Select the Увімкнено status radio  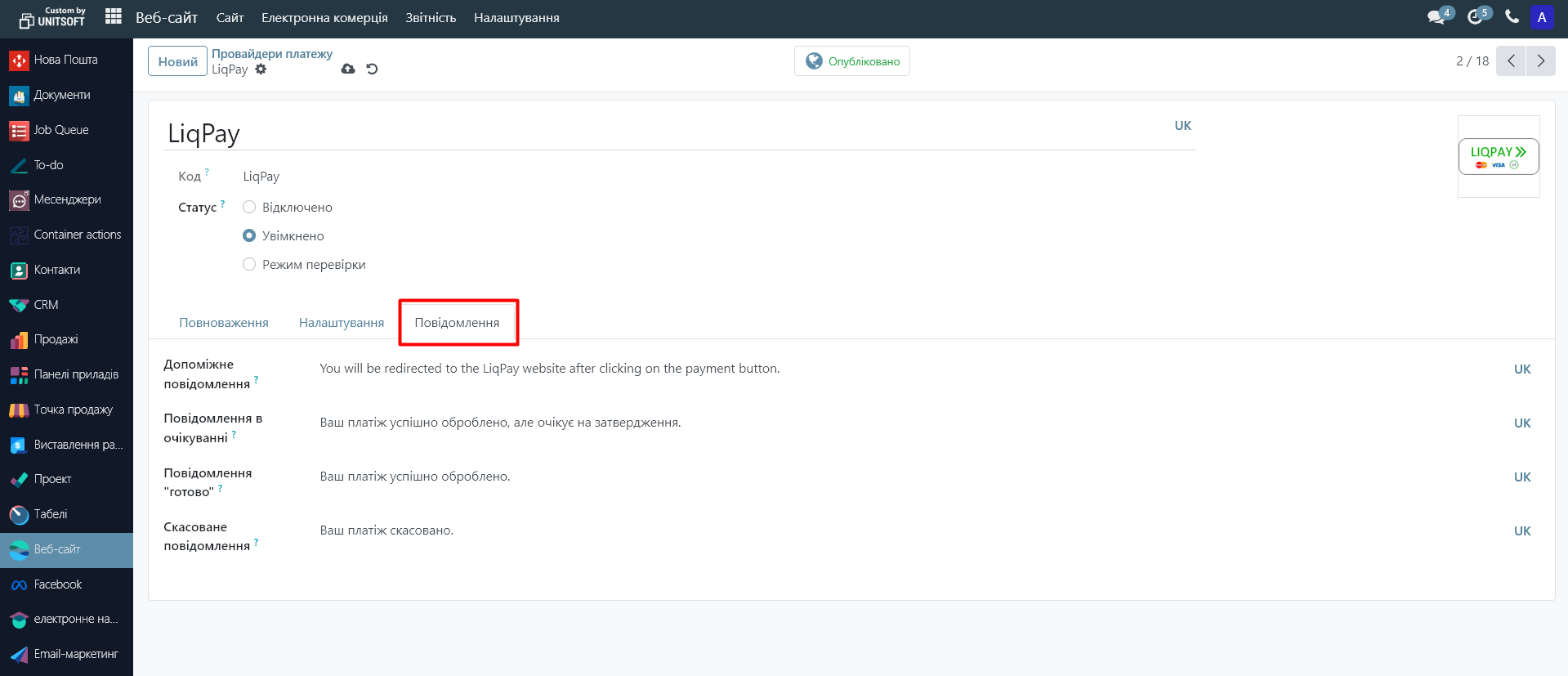tap(249, 236)
